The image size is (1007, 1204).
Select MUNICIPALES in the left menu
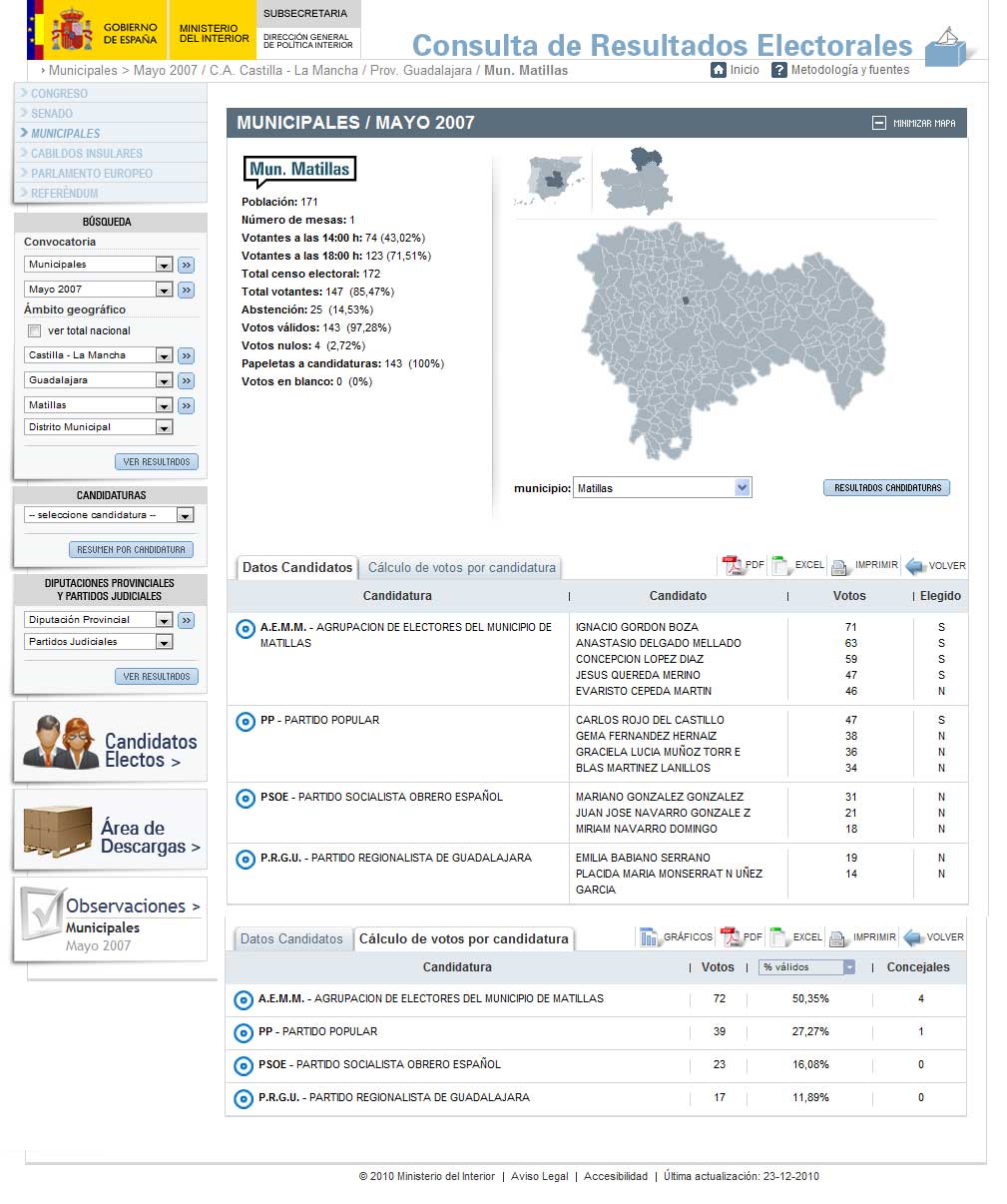65,133
